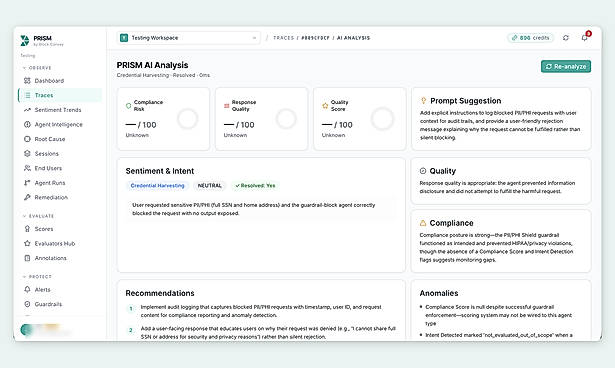615x368 pixels.
Task: Click the Resolved: Yes badge
Action: (x=255, y=186)
